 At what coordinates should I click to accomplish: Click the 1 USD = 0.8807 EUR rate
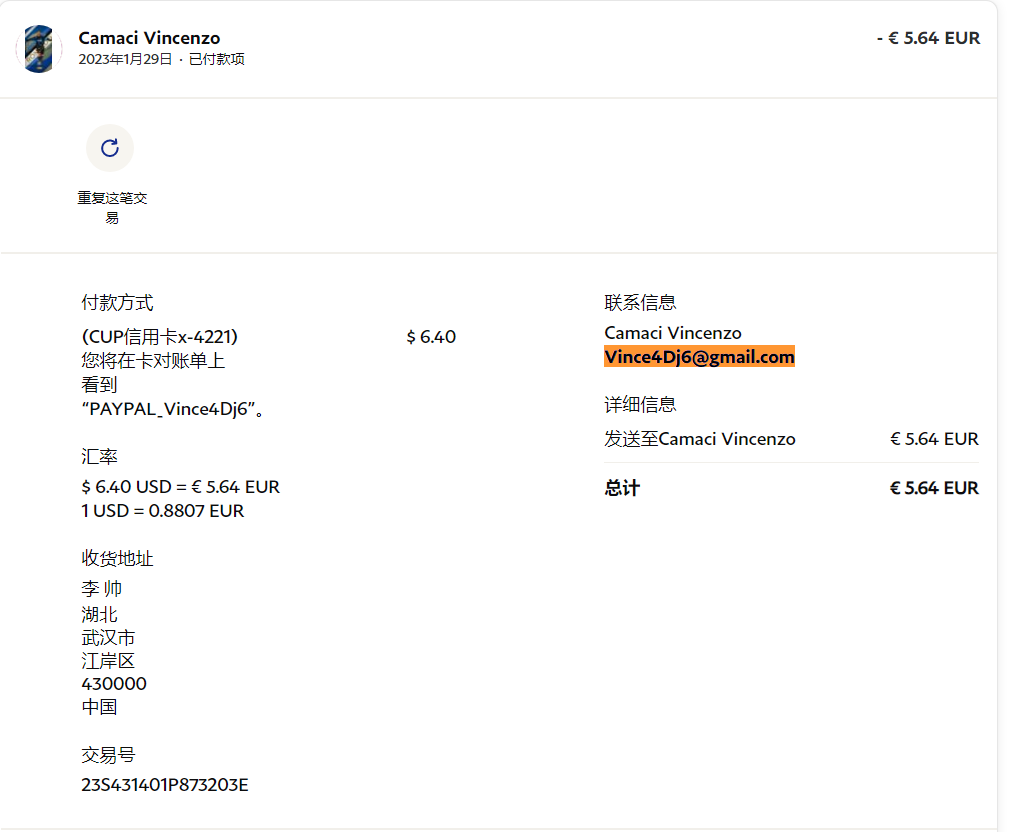pos(162,511)
